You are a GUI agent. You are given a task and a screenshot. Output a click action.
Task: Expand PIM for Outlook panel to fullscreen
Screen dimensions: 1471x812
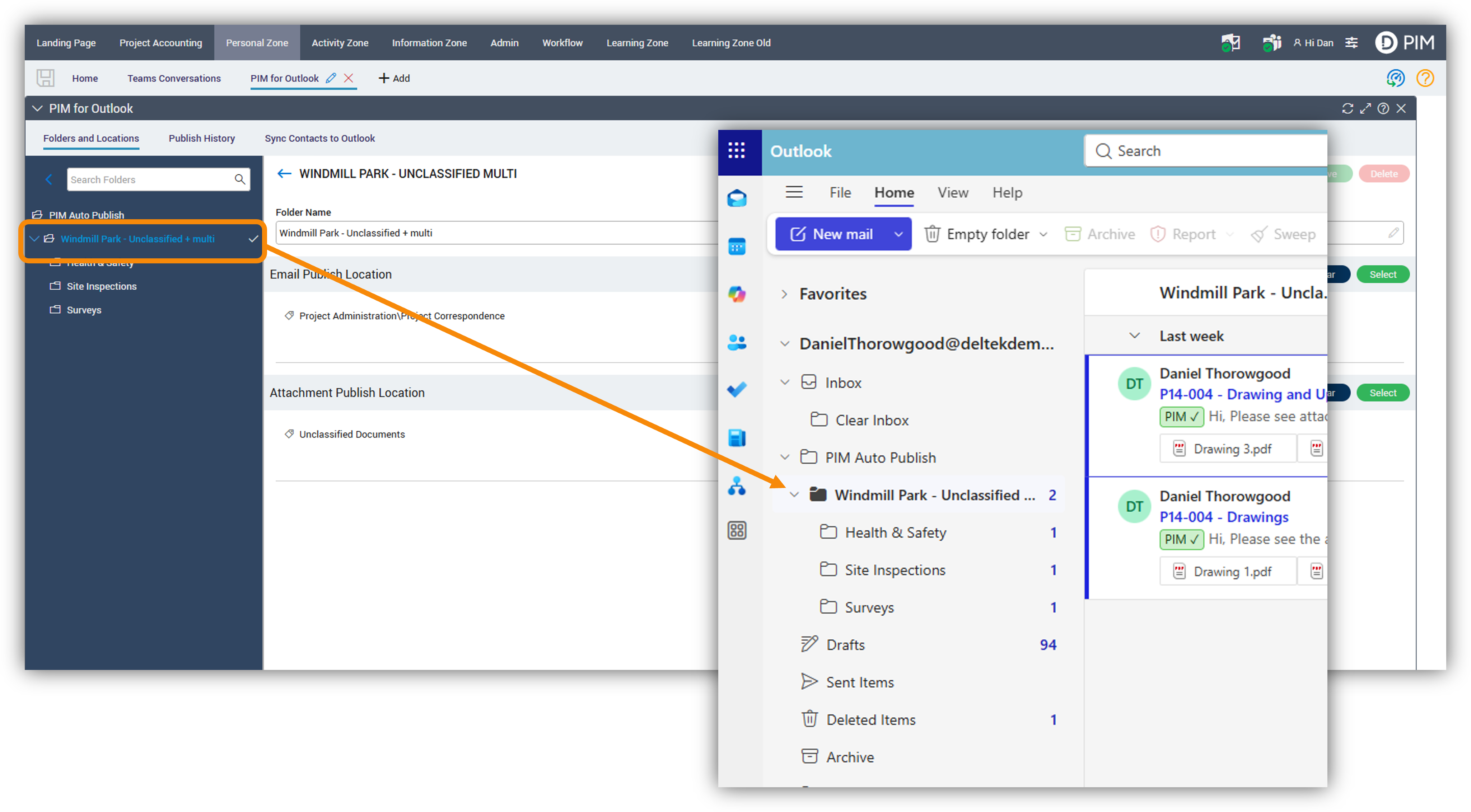pos(1365,108)
